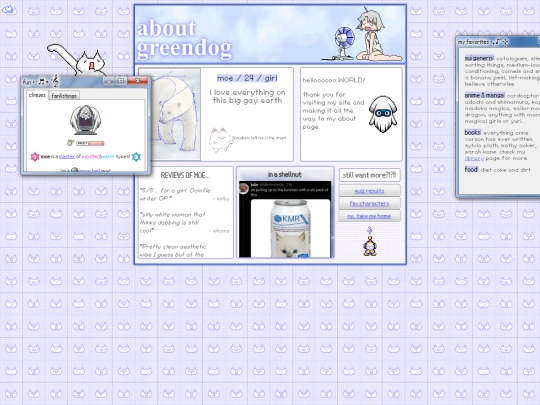Click the pink psychic type badge
Screen dimensions: 540x405
pos(35,157)
